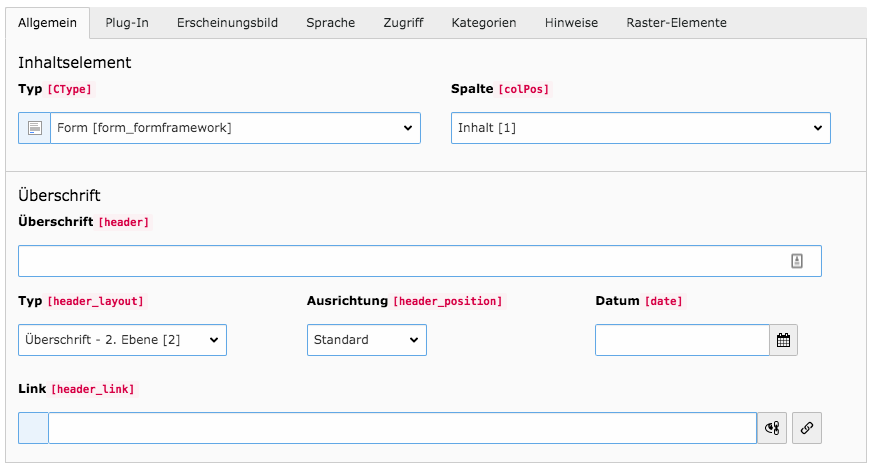Image resolution: width=874 pixels, height=468 pixels.
Task: Focus the Datum date input field
Action: 682,340
